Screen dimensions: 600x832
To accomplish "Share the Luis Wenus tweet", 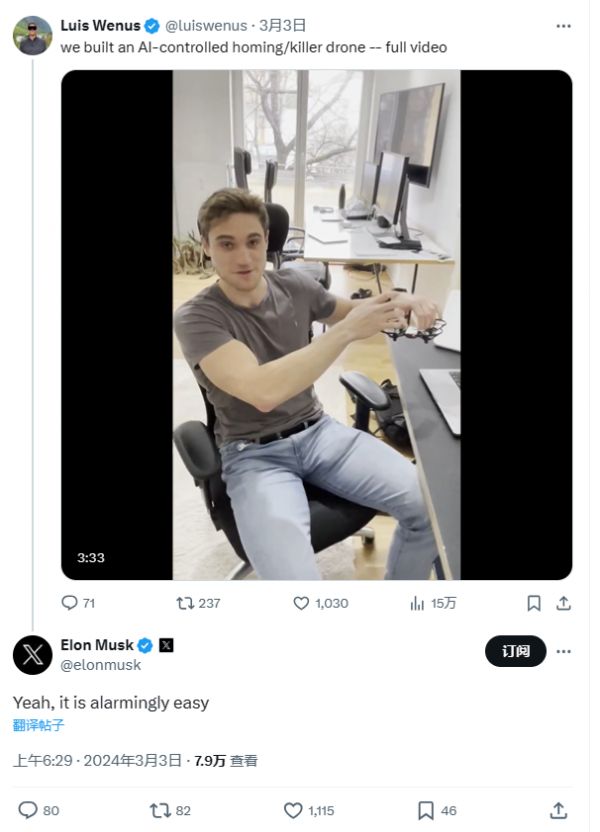I will (563, 603).
